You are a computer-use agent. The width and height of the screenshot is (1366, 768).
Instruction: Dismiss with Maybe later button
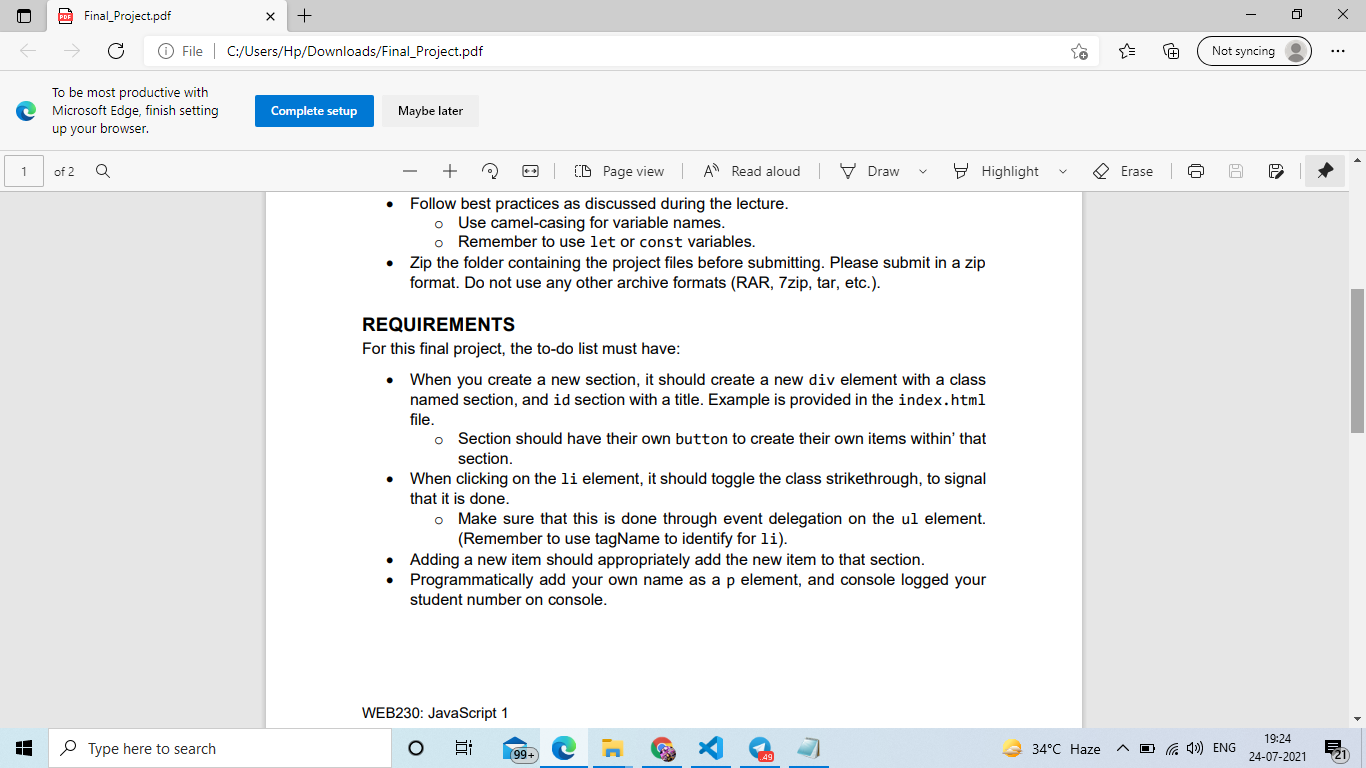click(430, 111)
